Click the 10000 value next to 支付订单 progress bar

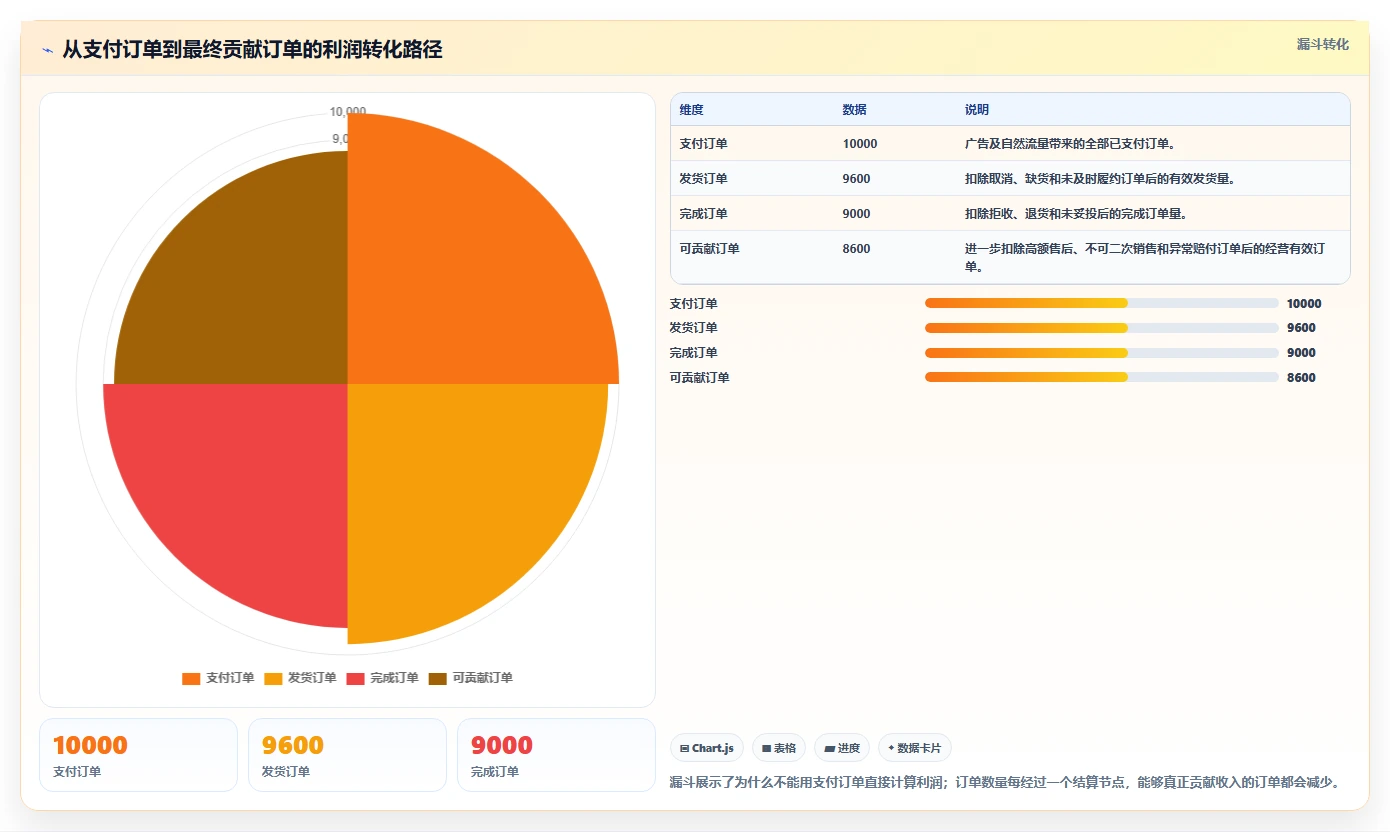click(x=1304, y=303)
